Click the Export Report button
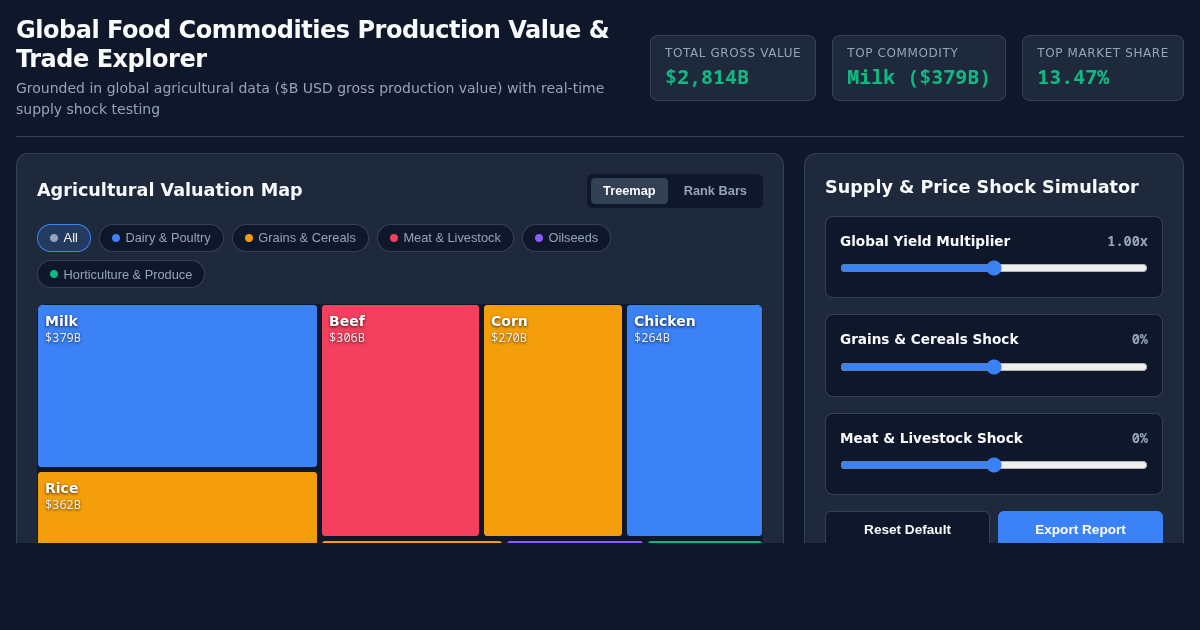The height and width of the screenshot is (630, 1200). 1080,529
